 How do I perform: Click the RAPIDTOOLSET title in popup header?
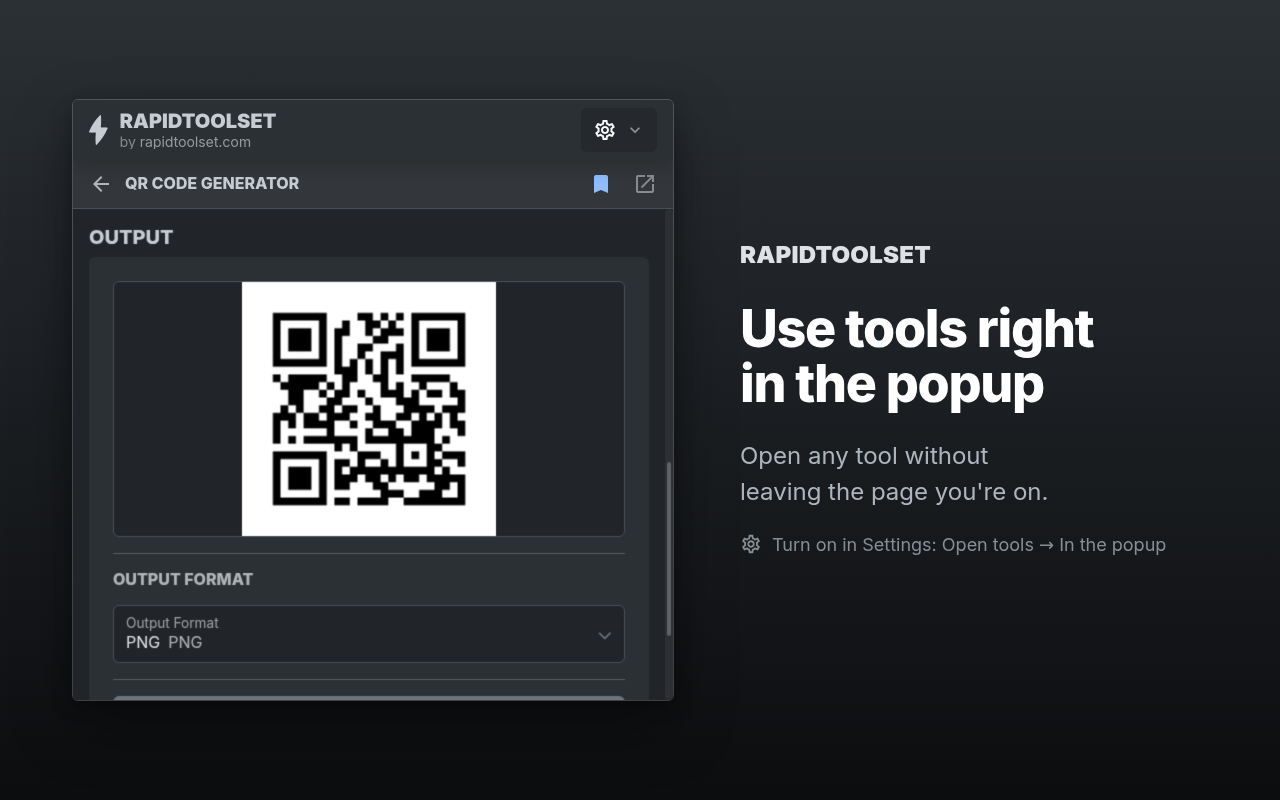tap(198, 121)
